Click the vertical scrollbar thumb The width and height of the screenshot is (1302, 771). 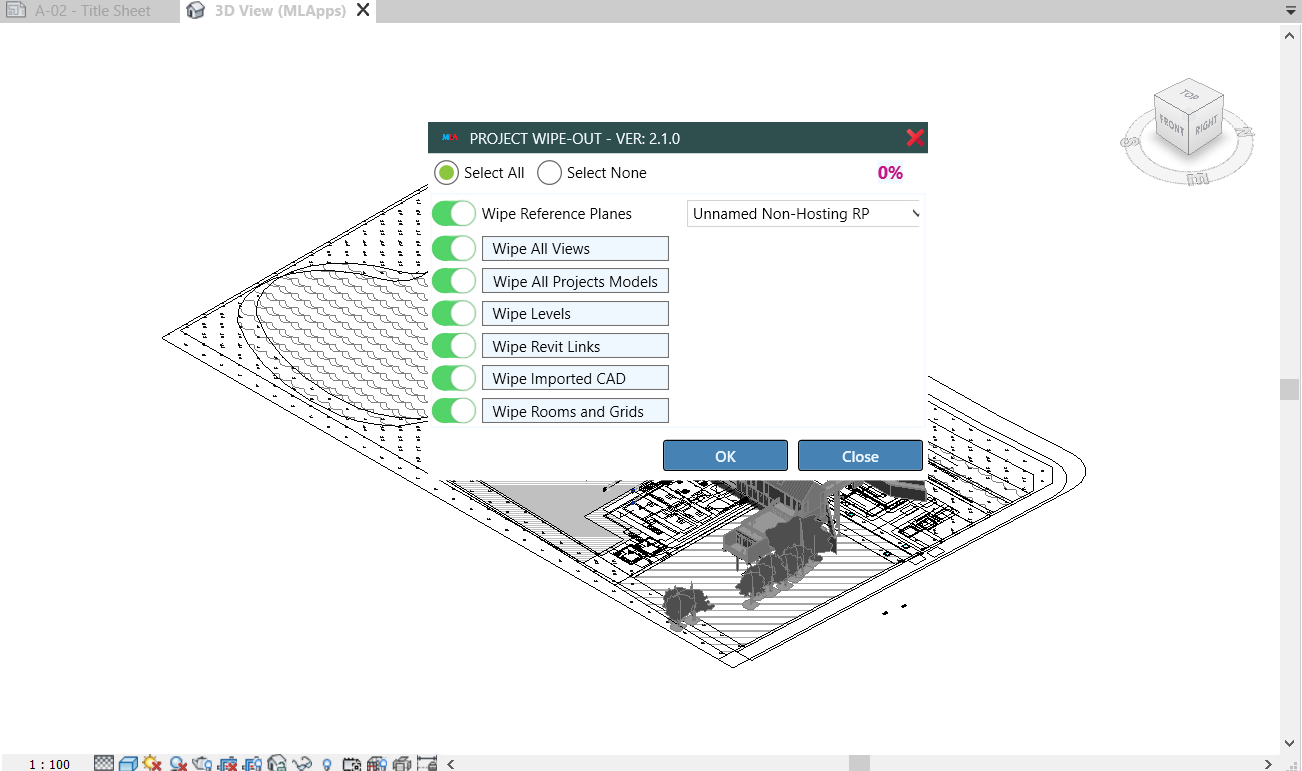click(x=1290, y=389)
